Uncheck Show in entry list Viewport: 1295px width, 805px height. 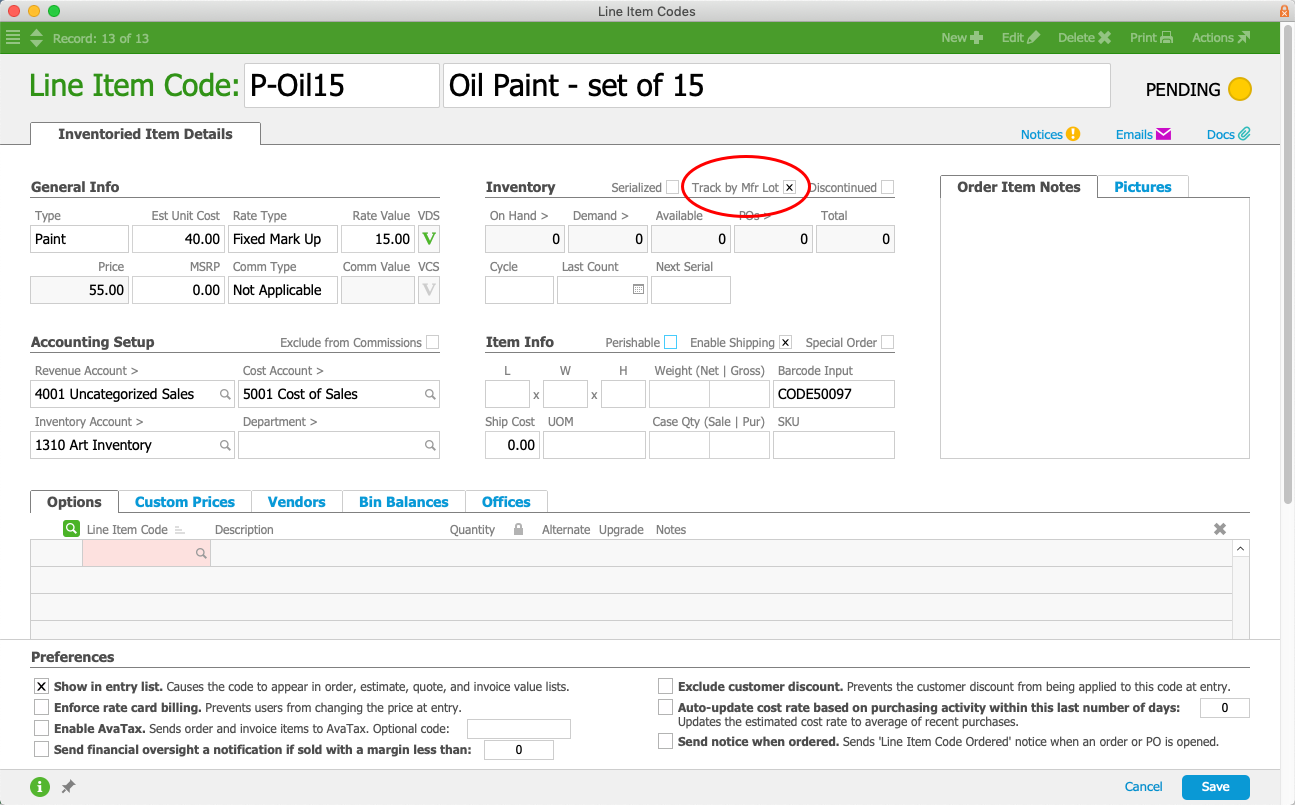(41, 687)
